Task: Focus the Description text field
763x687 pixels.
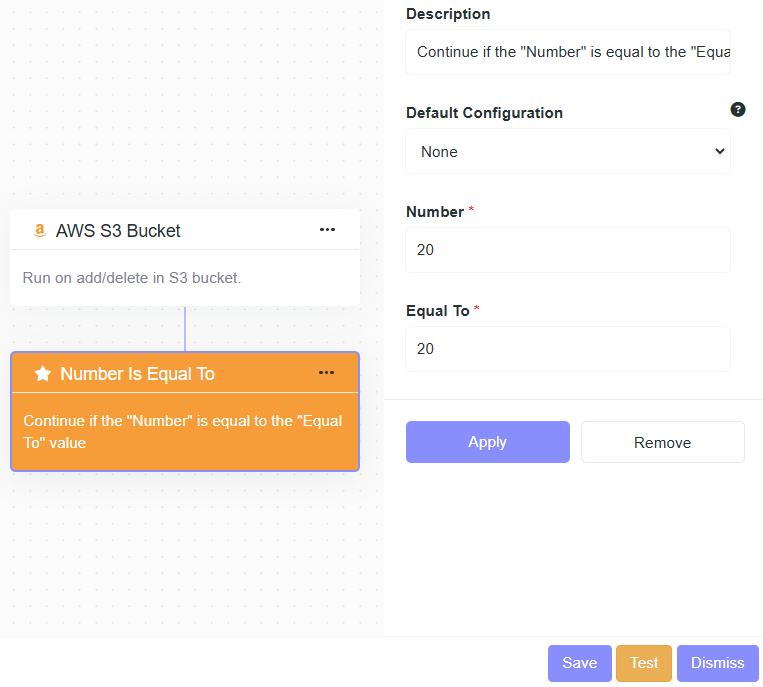Action: [567, 52]
